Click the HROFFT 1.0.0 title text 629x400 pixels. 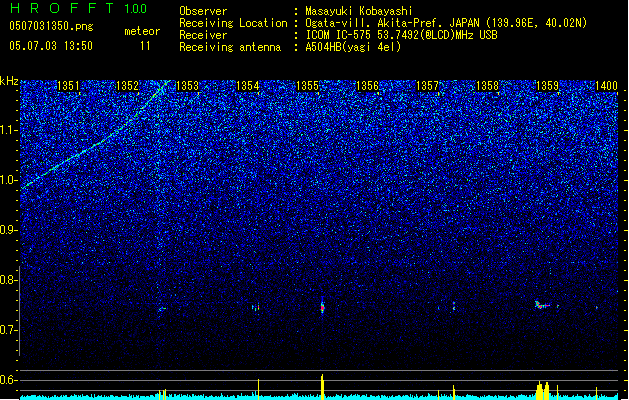[x=78, y=8]
